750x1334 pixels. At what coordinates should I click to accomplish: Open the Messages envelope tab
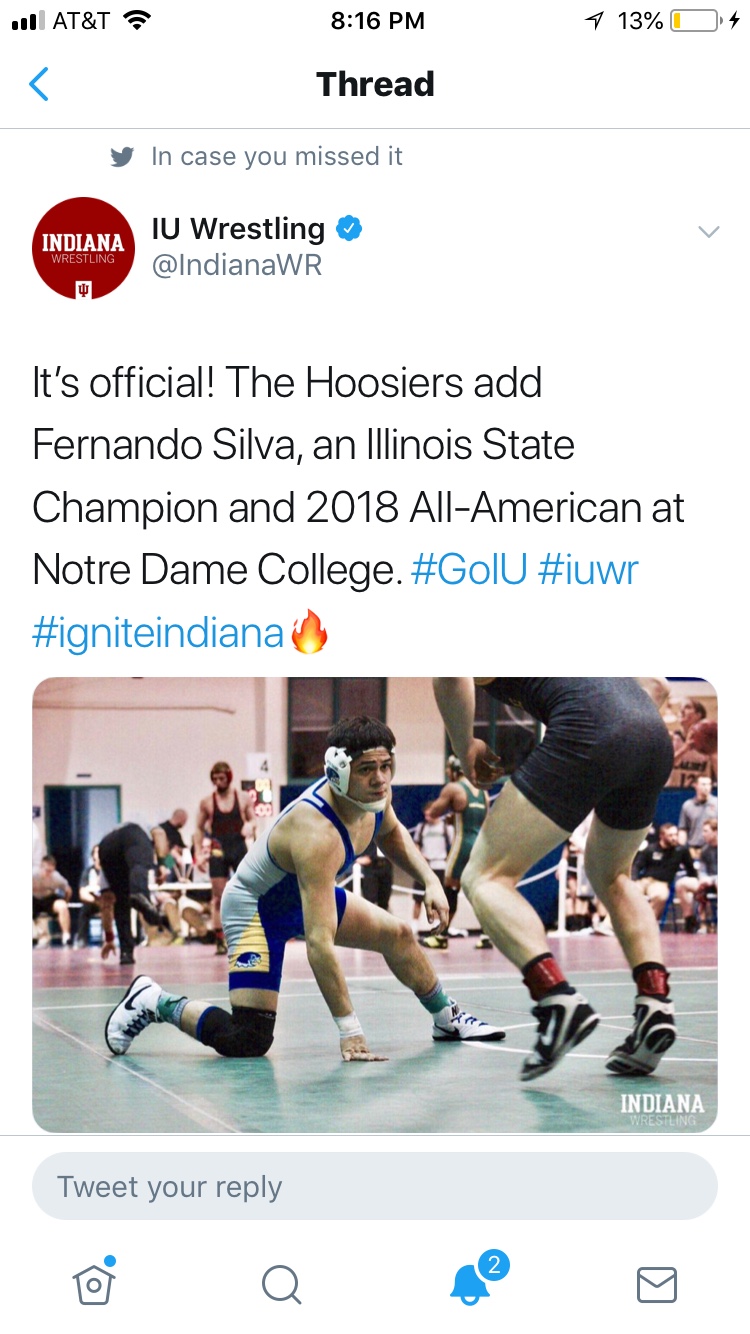(657, 1284)
